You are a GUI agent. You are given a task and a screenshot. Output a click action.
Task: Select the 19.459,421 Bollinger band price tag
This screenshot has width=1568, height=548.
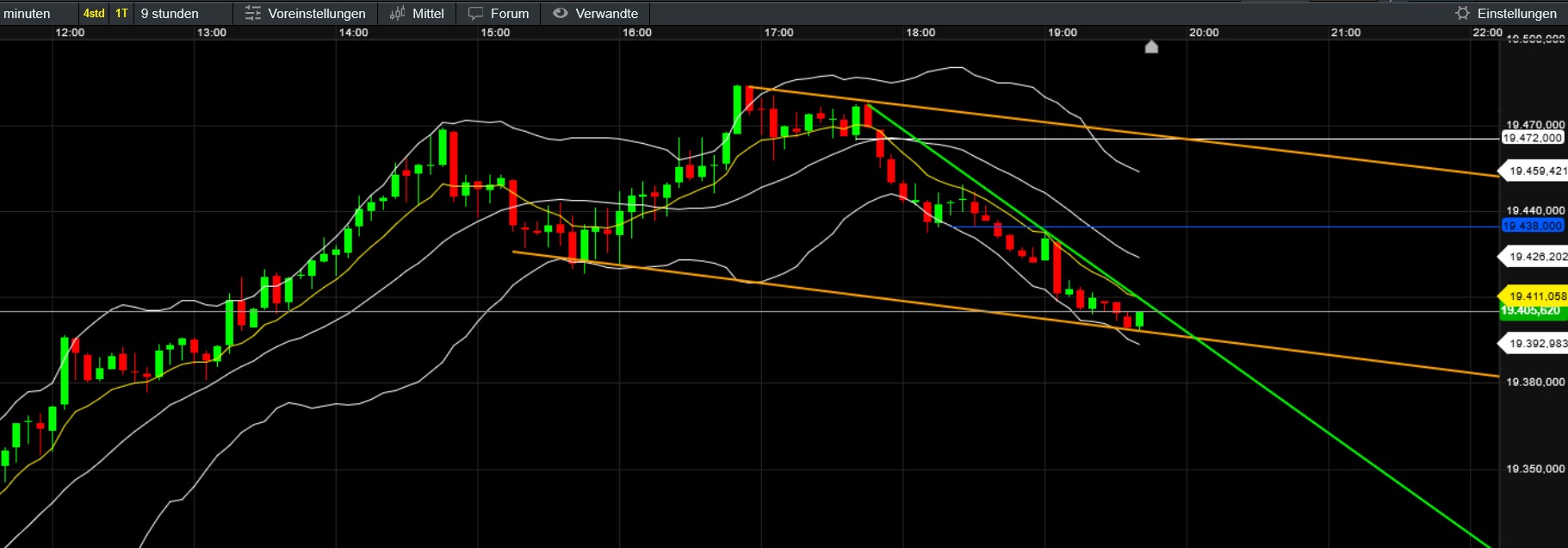tap(1534, 171)
